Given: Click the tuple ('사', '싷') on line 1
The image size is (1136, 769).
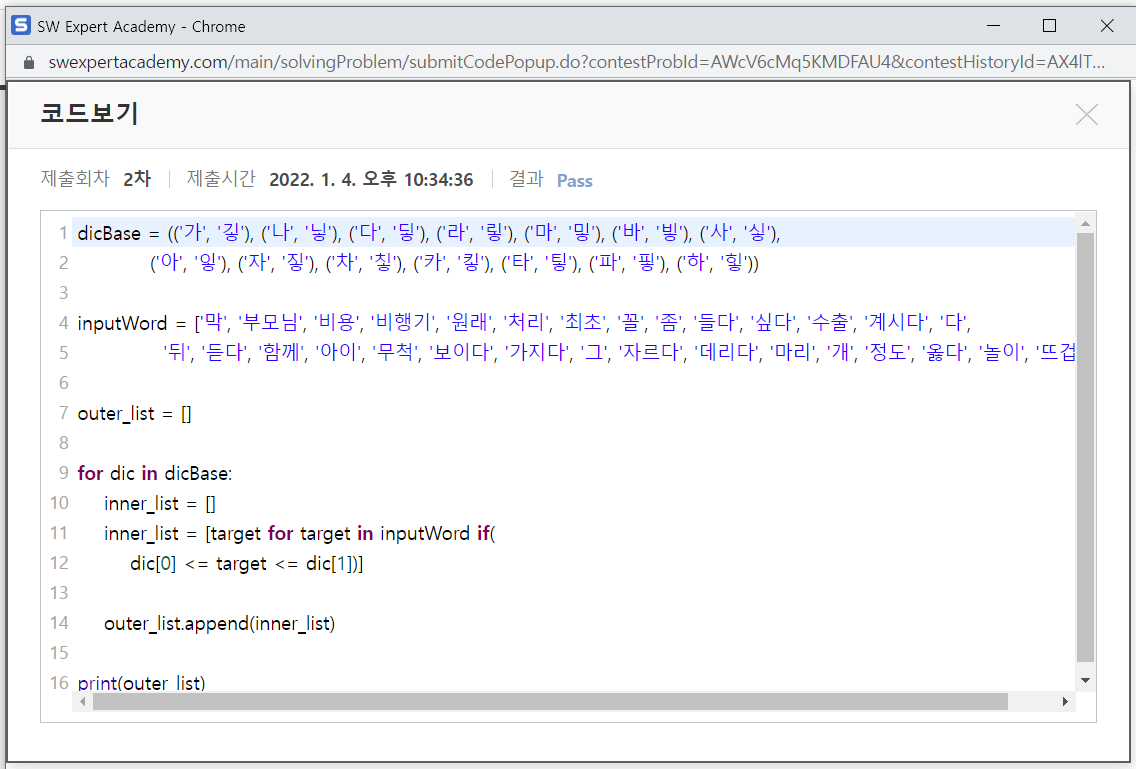Looking at the screenshot, I should [739, 233].
